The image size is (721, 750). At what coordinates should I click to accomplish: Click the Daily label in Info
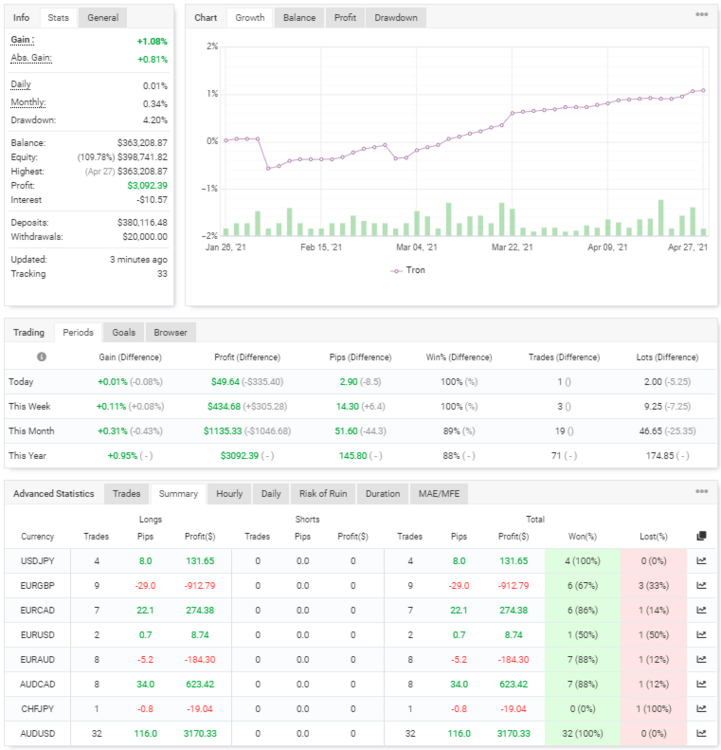[x=21, y=85]
